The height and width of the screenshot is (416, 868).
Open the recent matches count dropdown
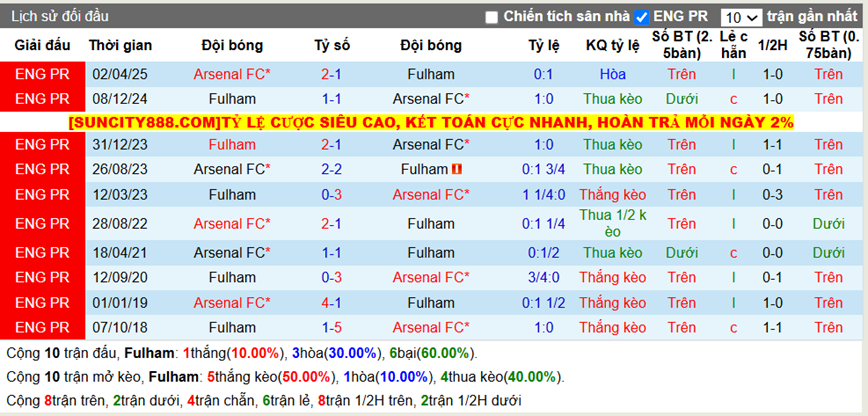point(741,17)
